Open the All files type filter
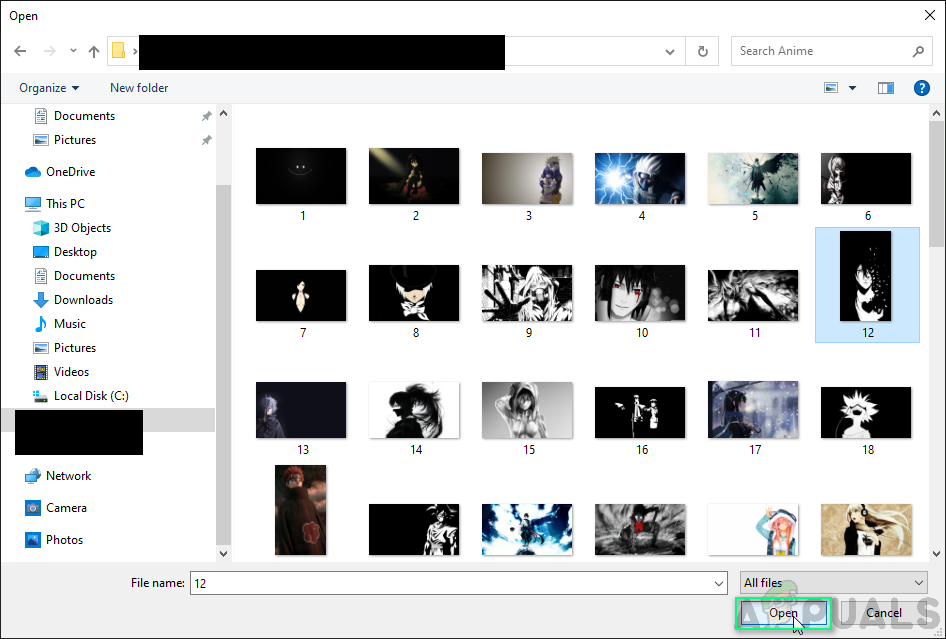The height and width of the screenshot is (639, 946). 834,583
